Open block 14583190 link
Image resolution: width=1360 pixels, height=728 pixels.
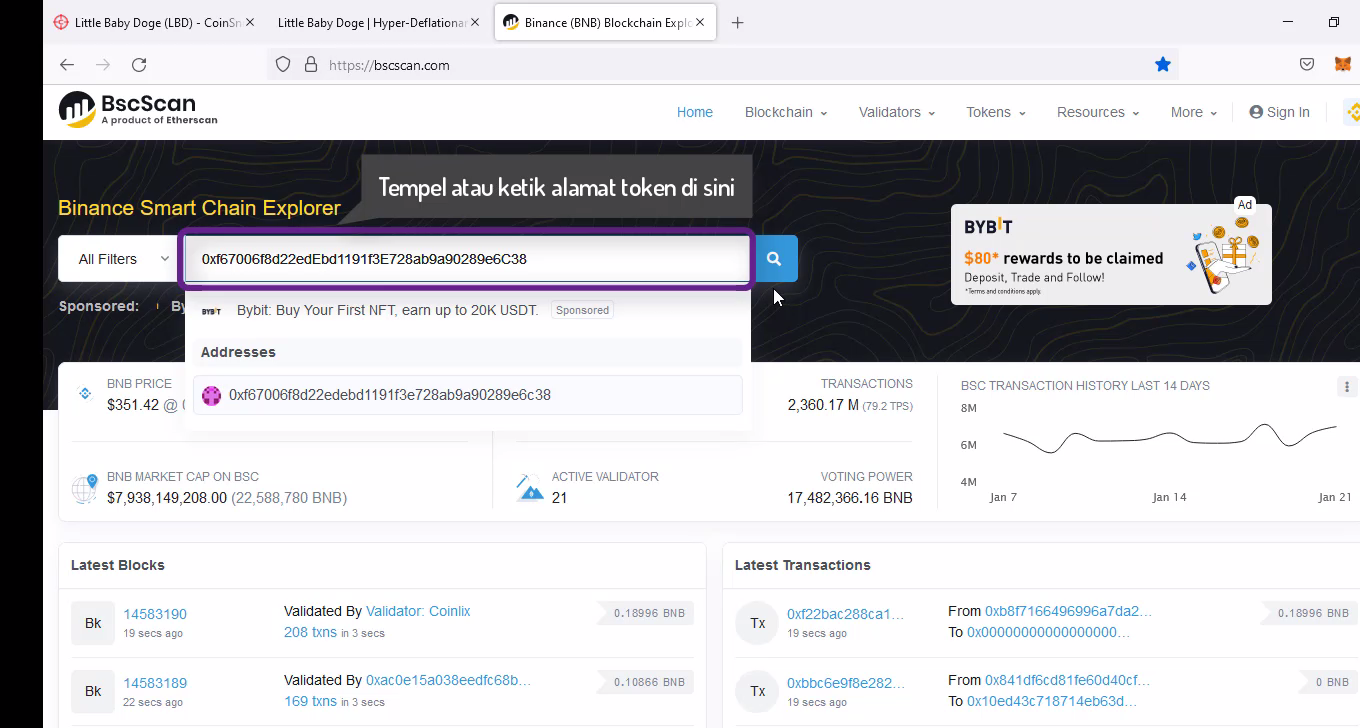pyautogui.click(x=155, y=614)
